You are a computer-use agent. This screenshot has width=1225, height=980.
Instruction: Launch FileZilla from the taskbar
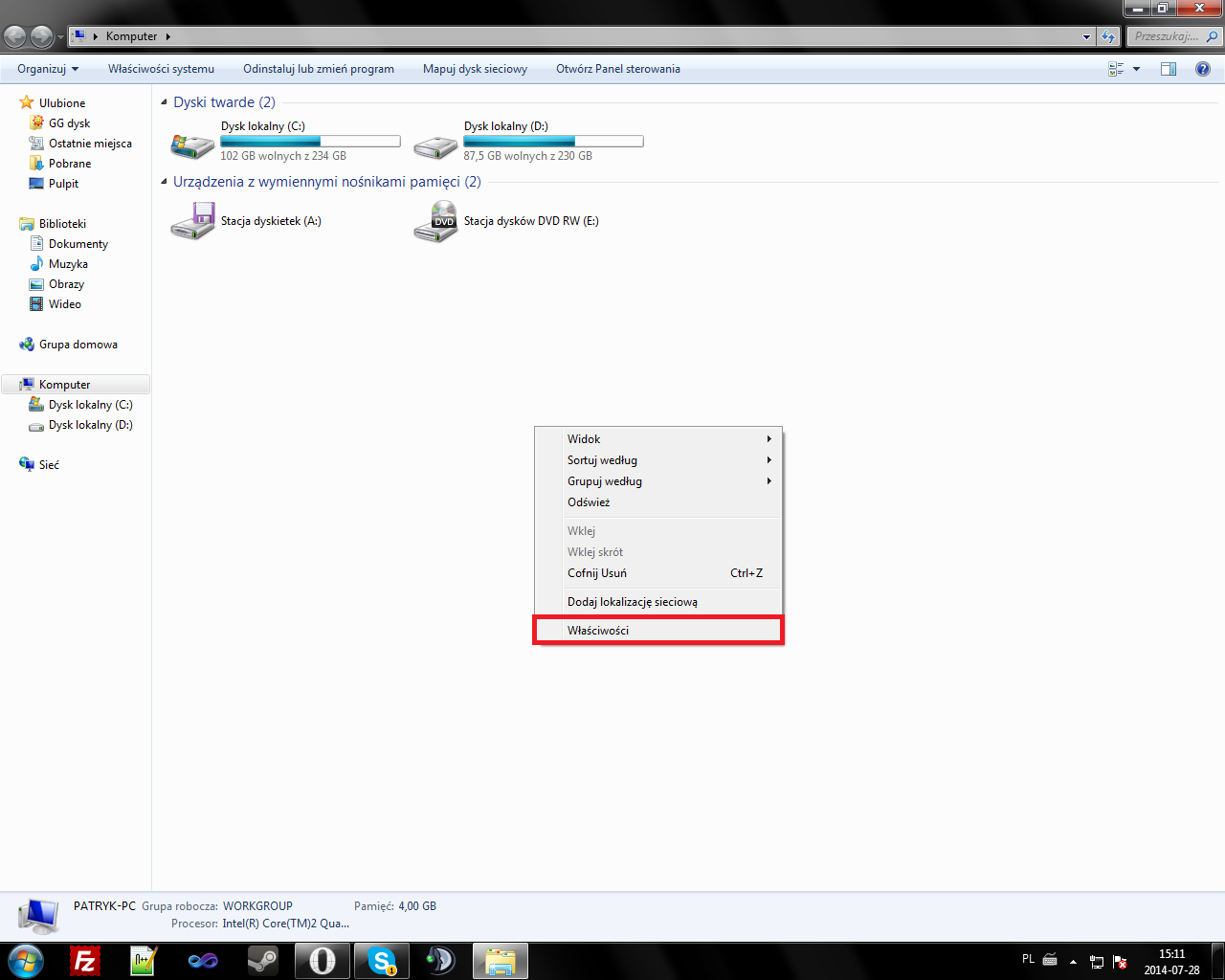click(x=85, y=961)
